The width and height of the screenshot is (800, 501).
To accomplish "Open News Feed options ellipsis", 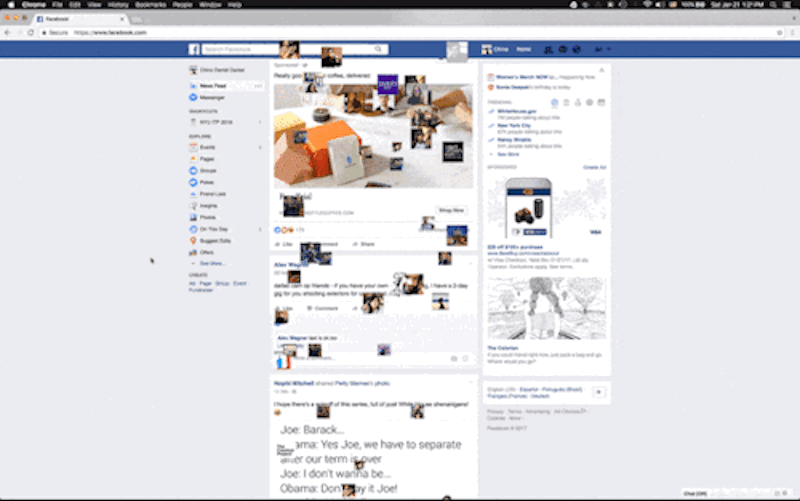I will tap(258, 86).
